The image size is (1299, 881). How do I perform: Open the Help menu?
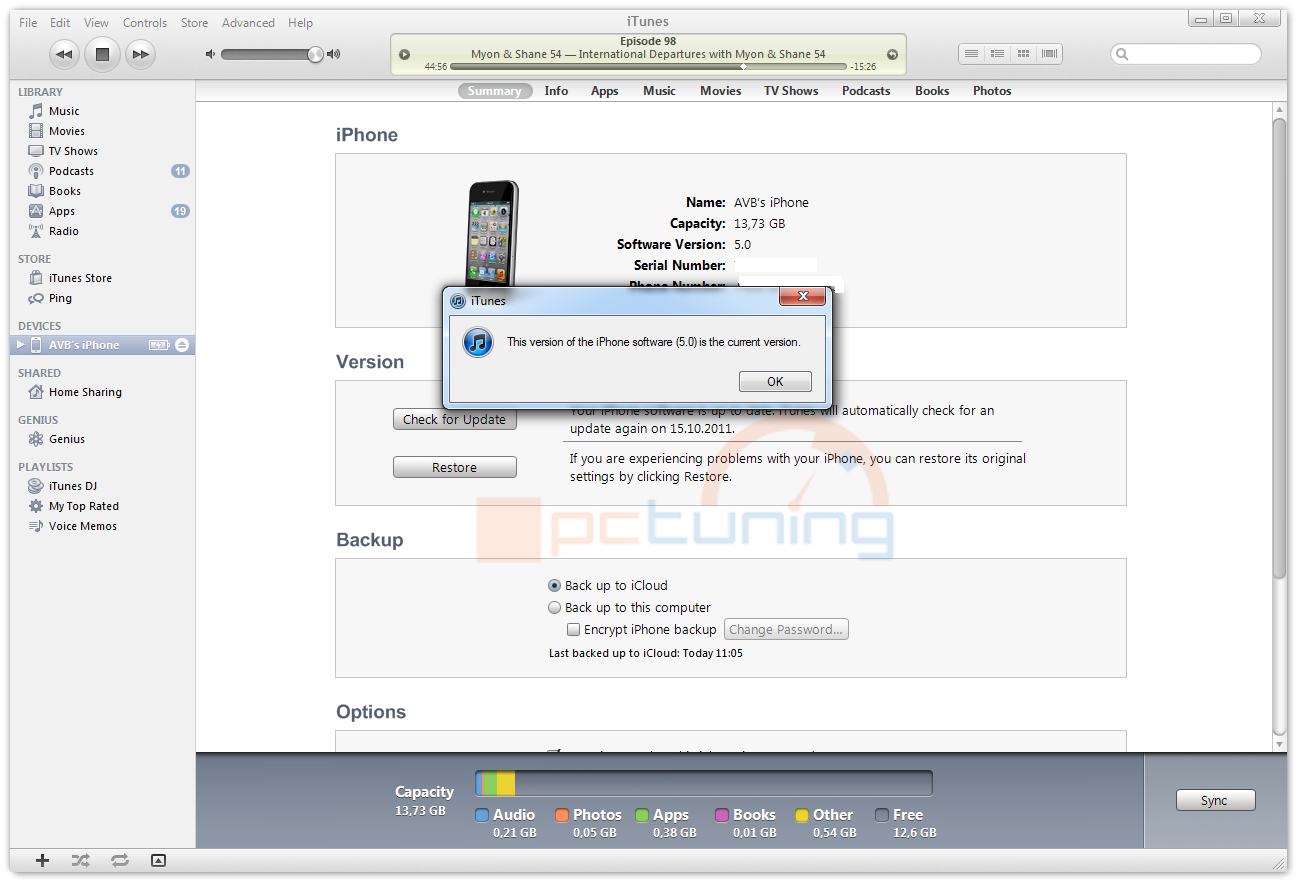300,22
